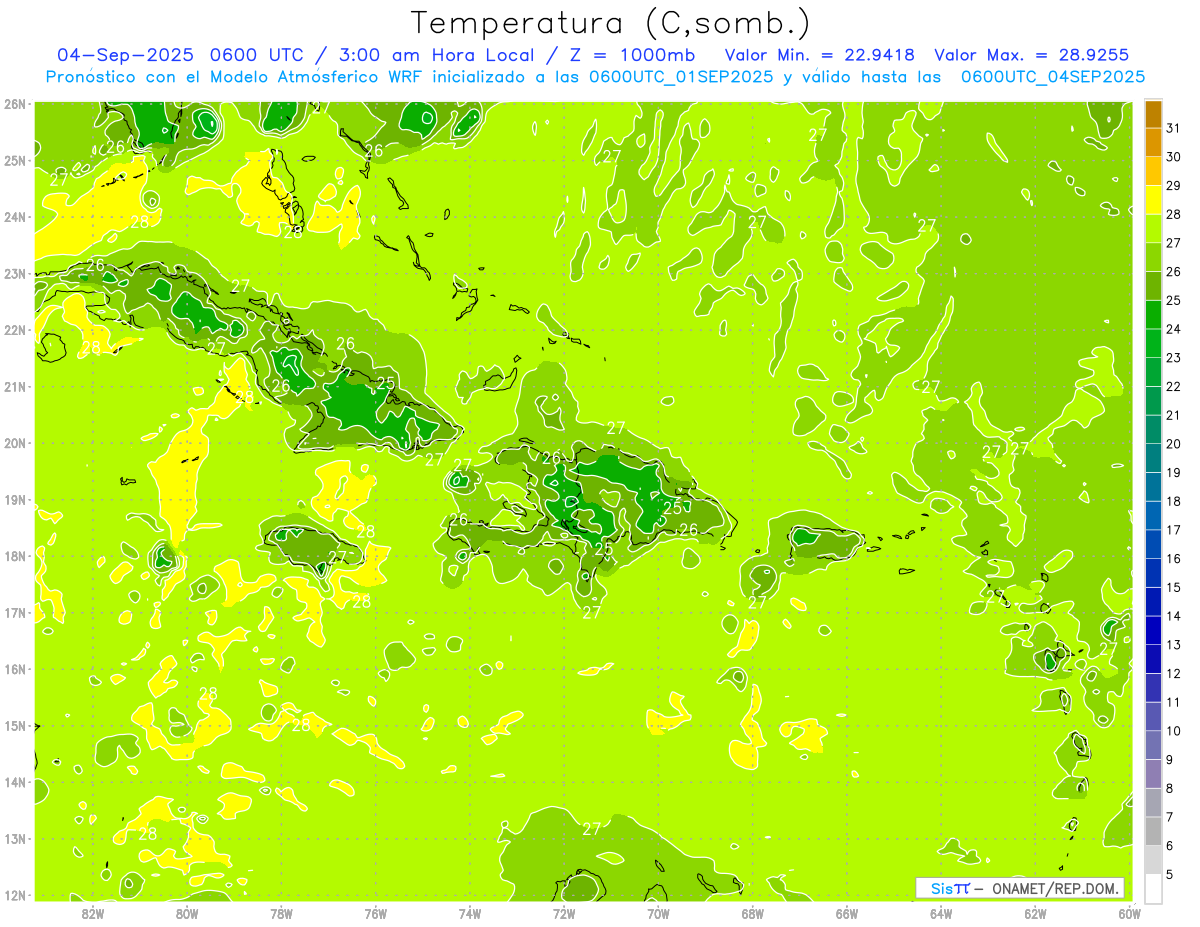Click the longitude axis label "76W"
This screenshot has height=927, width=1200.
coord(375,912)
